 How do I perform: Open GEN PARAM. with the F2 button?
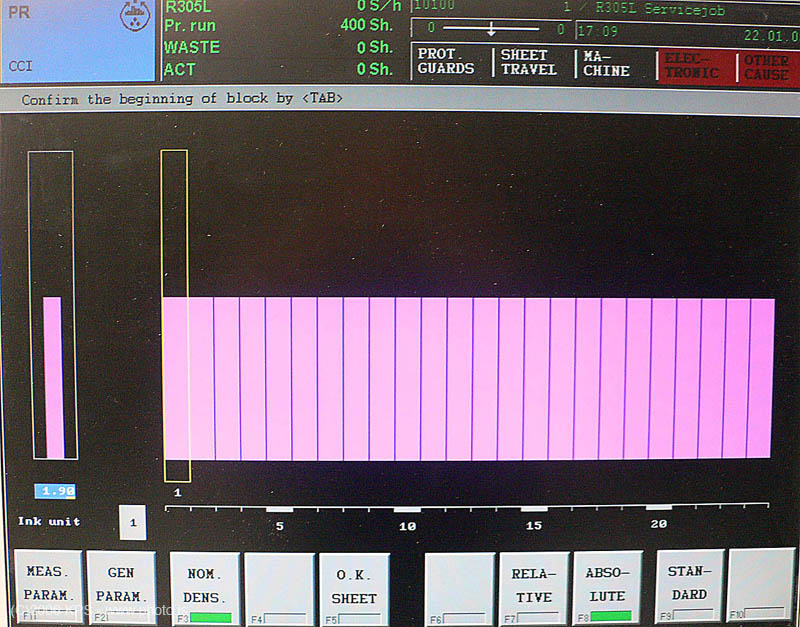[x=121, y=587]
